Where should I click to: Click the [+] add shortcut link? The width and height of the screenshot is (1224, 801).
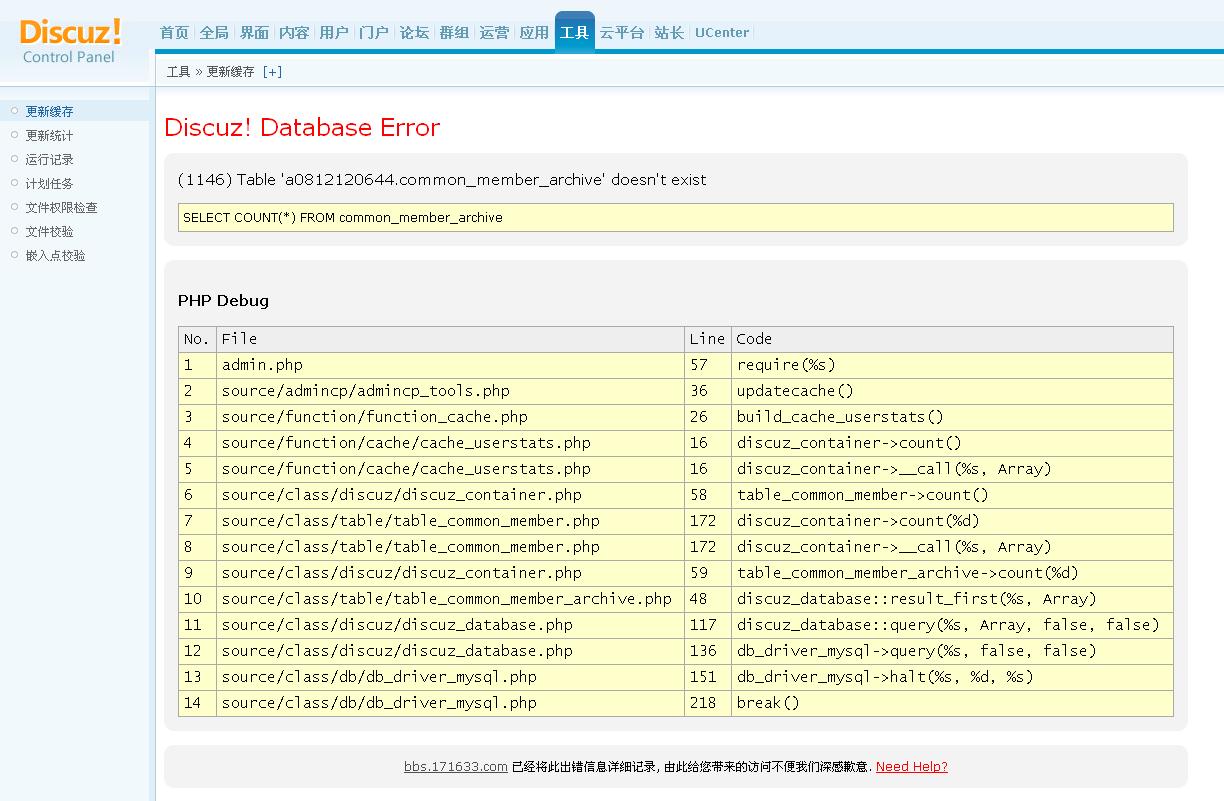point(272,72)
